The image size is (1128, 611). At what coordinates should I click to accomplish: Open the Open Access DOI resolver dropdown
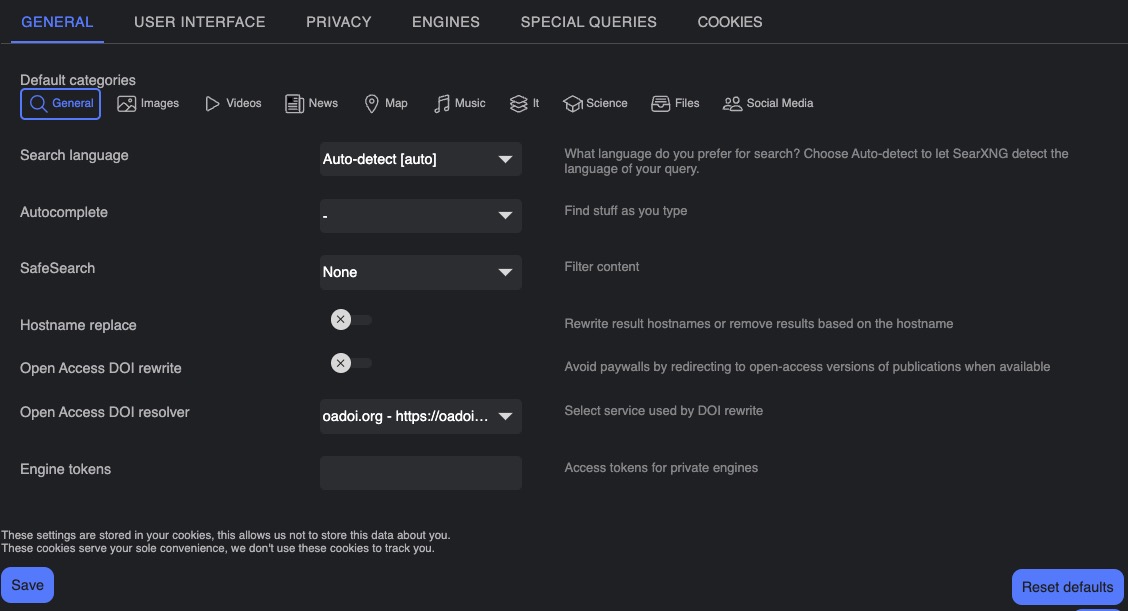tap(420, 416)
